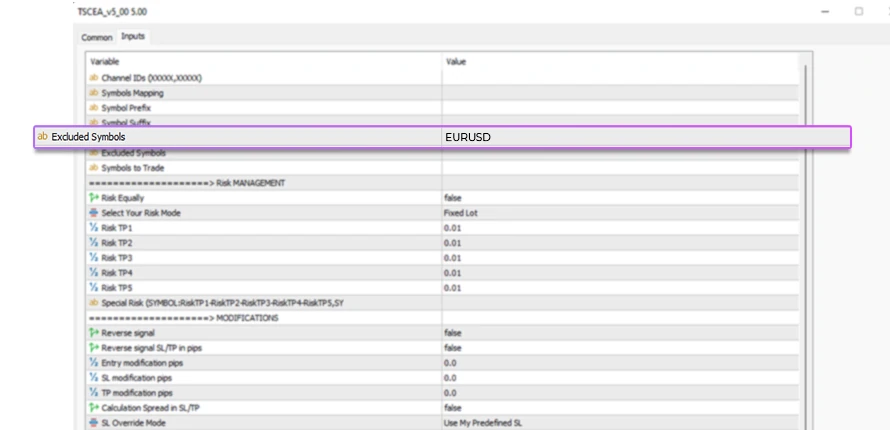Click the Risk TP3 value 0.01
This screenshot has height=430, width=890.
[x=453, y=258]
